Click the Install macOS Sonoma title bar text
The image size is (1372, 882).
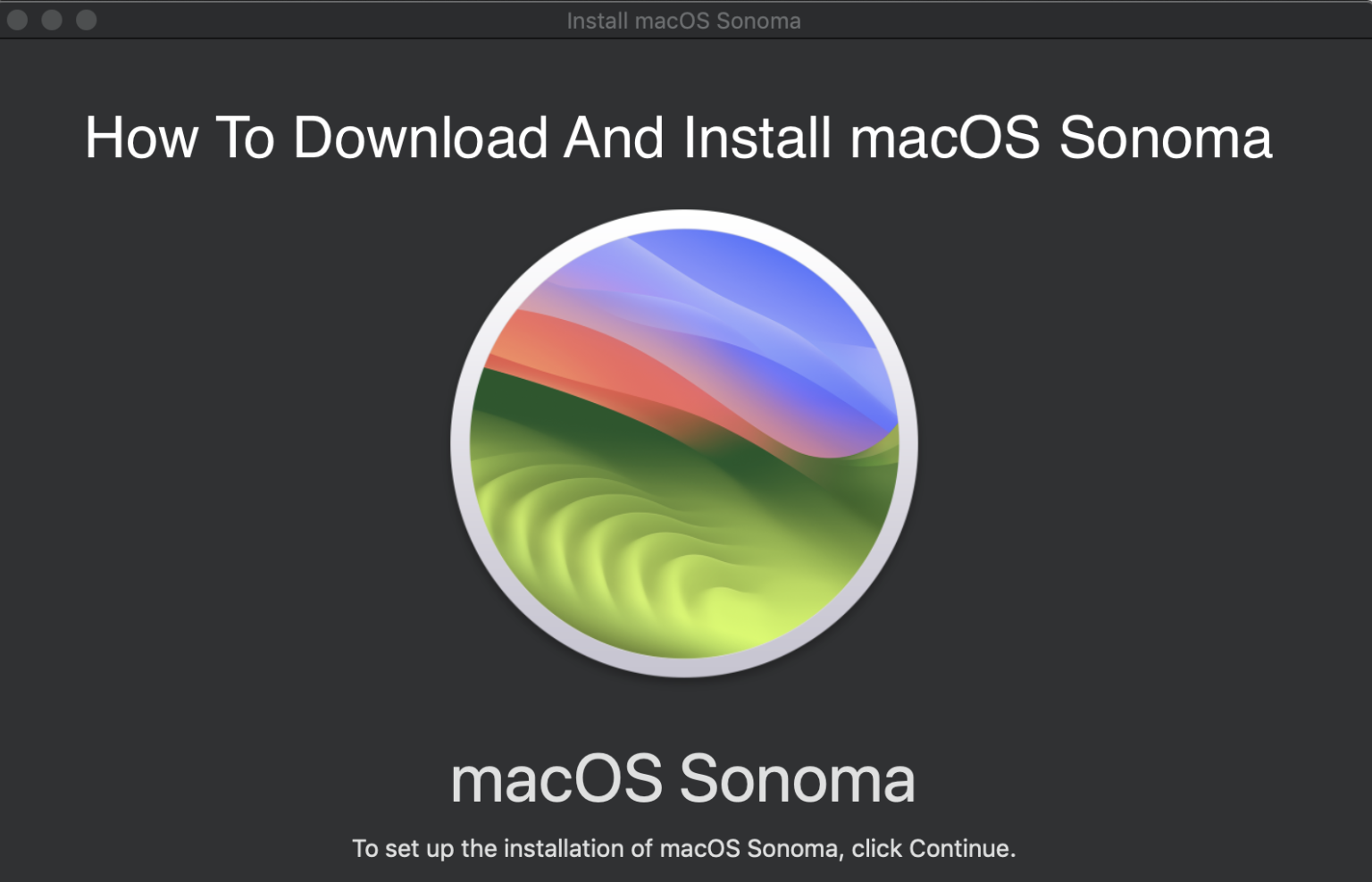click(684, 20)
